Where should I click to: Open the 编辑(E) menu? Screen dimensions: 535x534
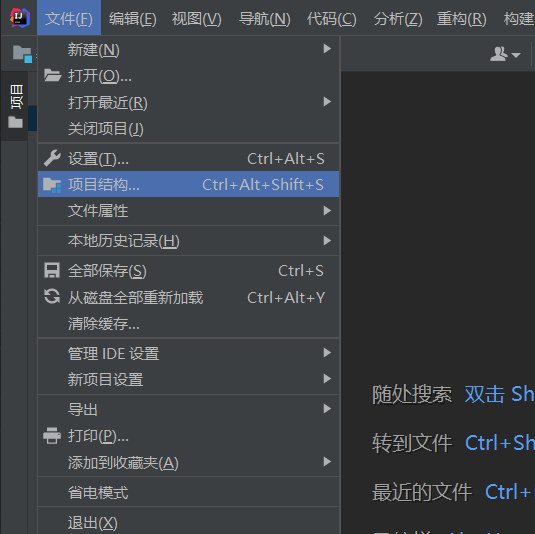[133, 18]
